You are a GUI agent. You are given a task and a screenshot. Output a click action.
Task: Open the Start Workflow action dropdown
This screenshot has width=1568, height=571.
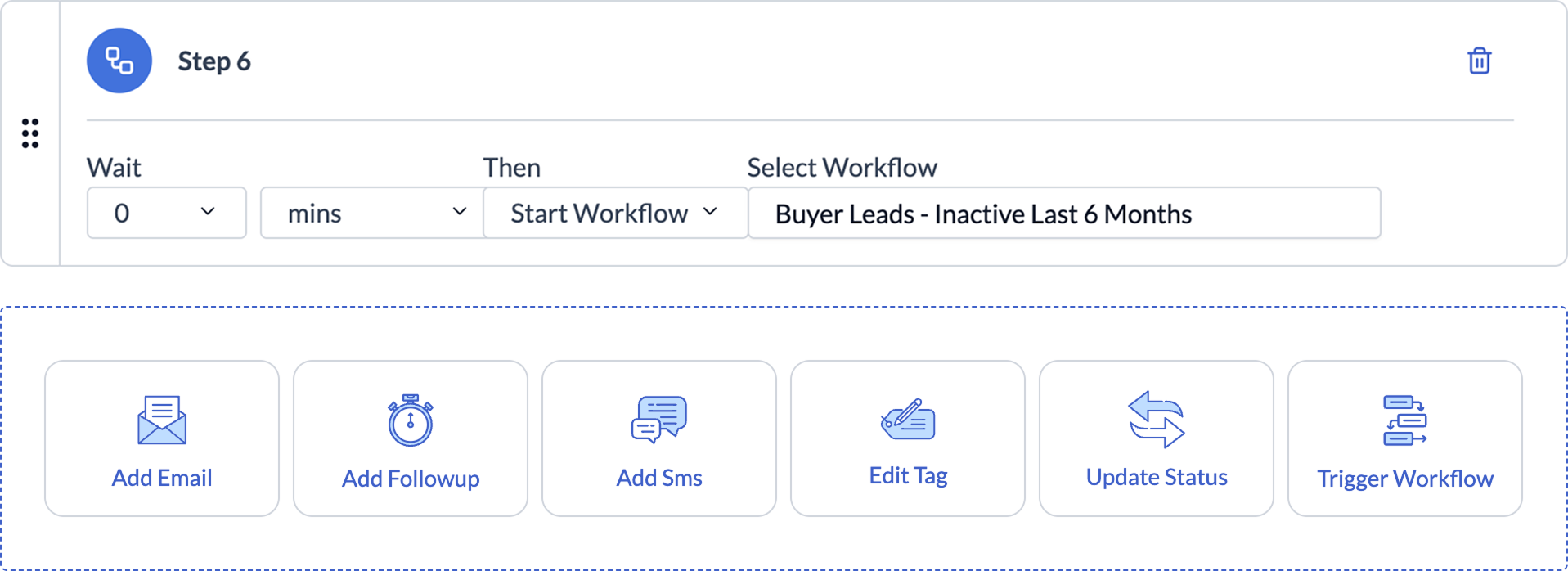(x=615, y=213)
